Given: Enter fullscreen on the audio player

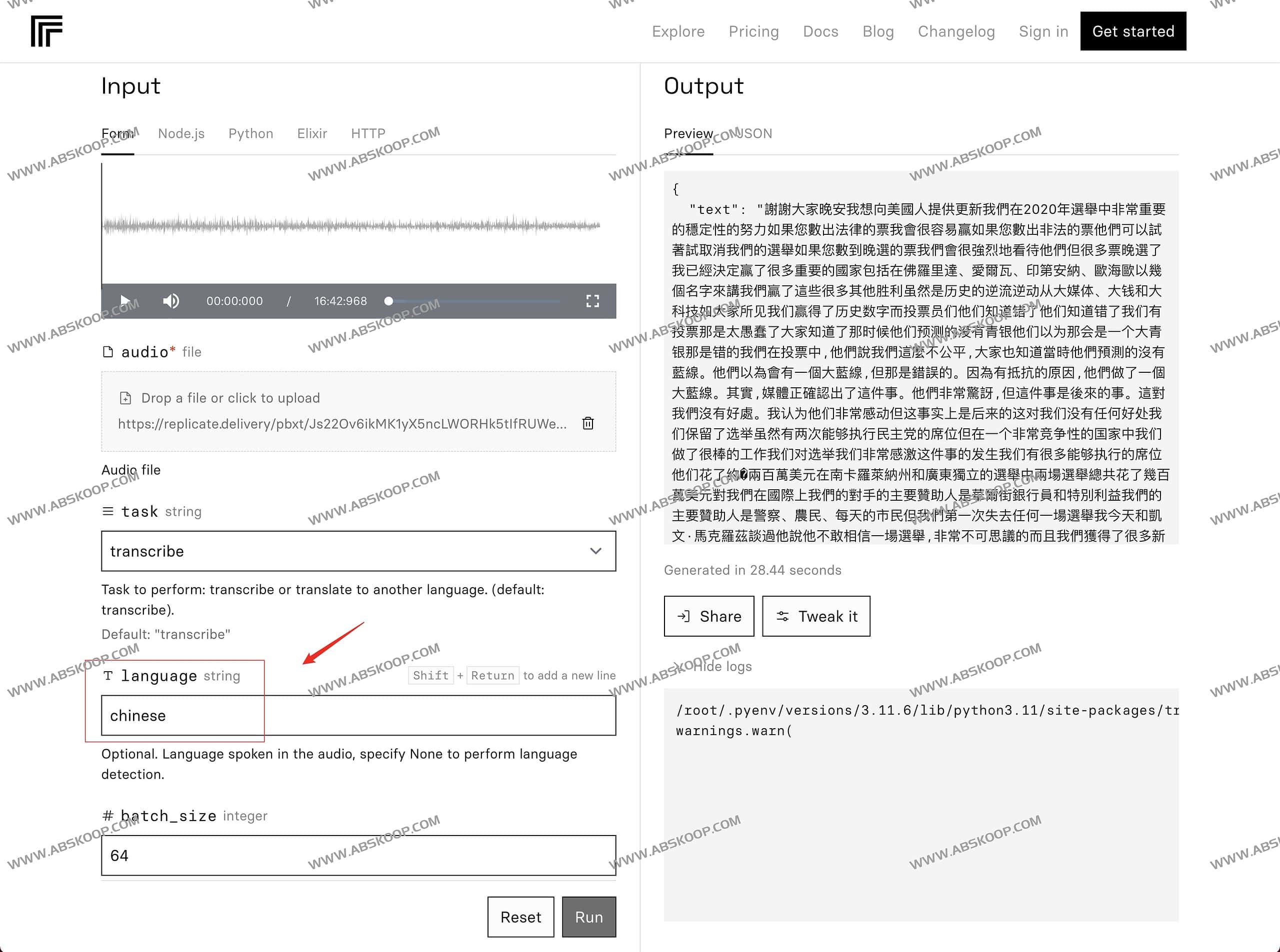Looking at the screenshot, I should [592, 301].
